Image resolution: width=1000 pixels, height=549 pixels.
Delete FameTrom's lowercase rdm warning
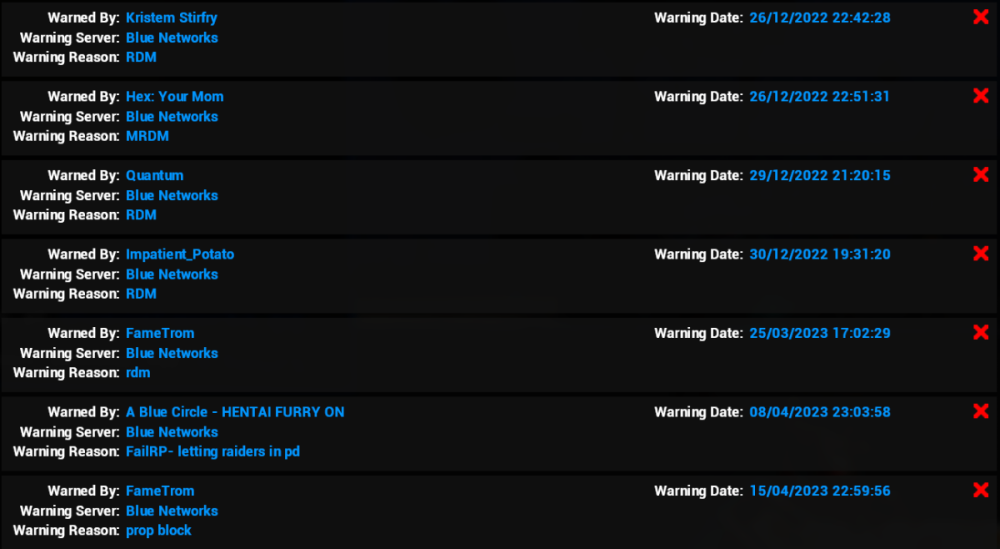point(980,333)
